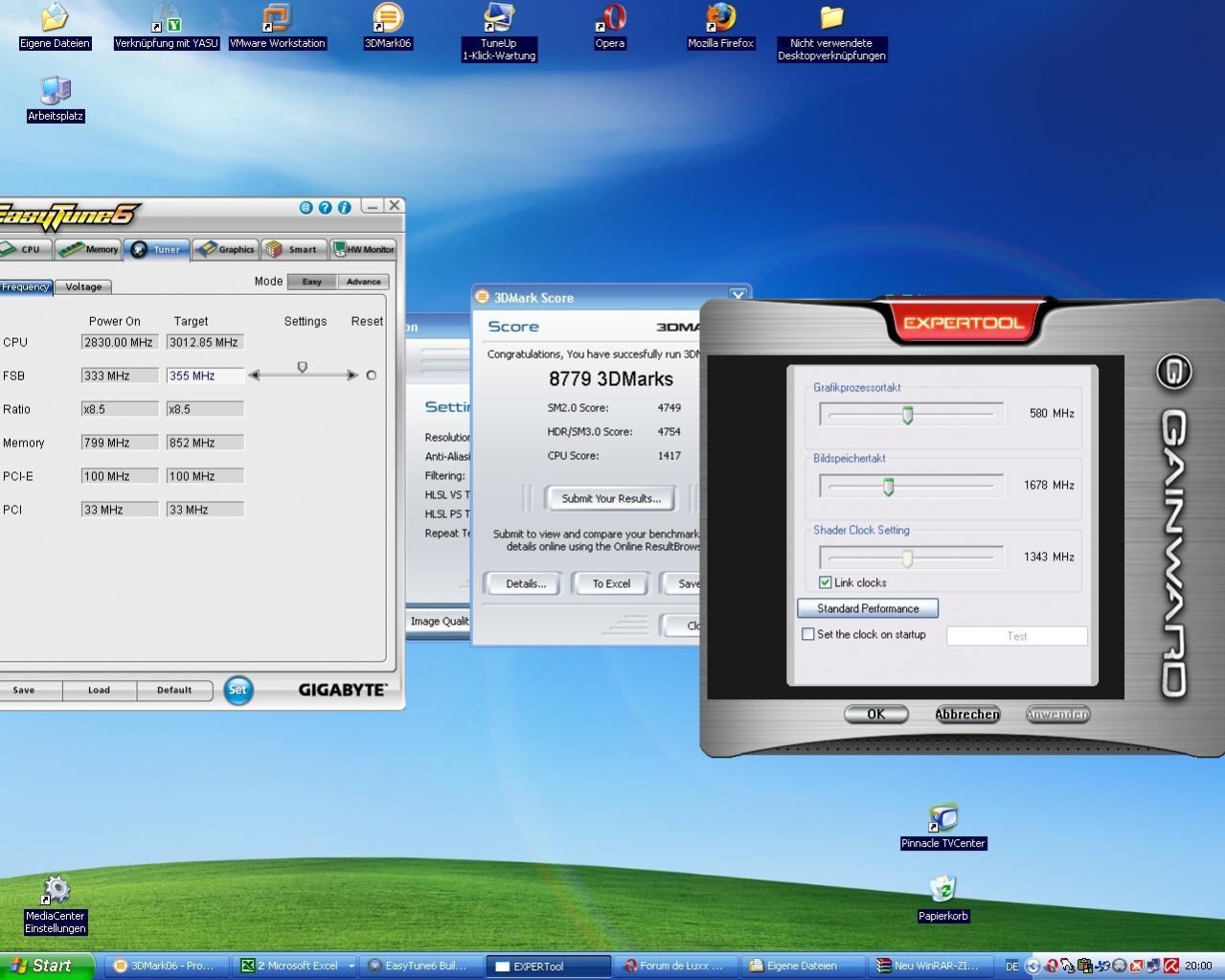Image resolution: width=1225 pixels, height=980 pixels.
Task: Click the FSB target field showing 355 MHz
Action: tap(205, 376)
